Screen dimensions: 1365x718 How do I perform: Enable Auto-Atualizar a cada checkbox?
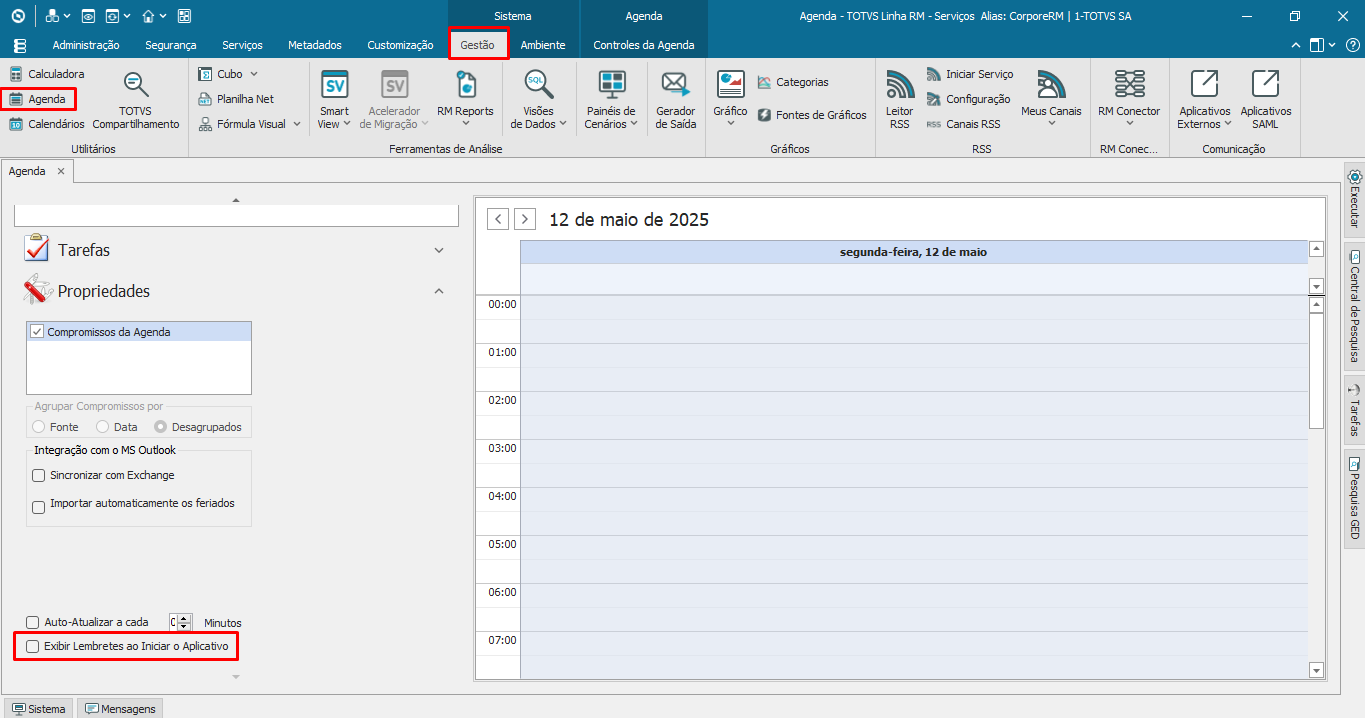coord(33,622)
